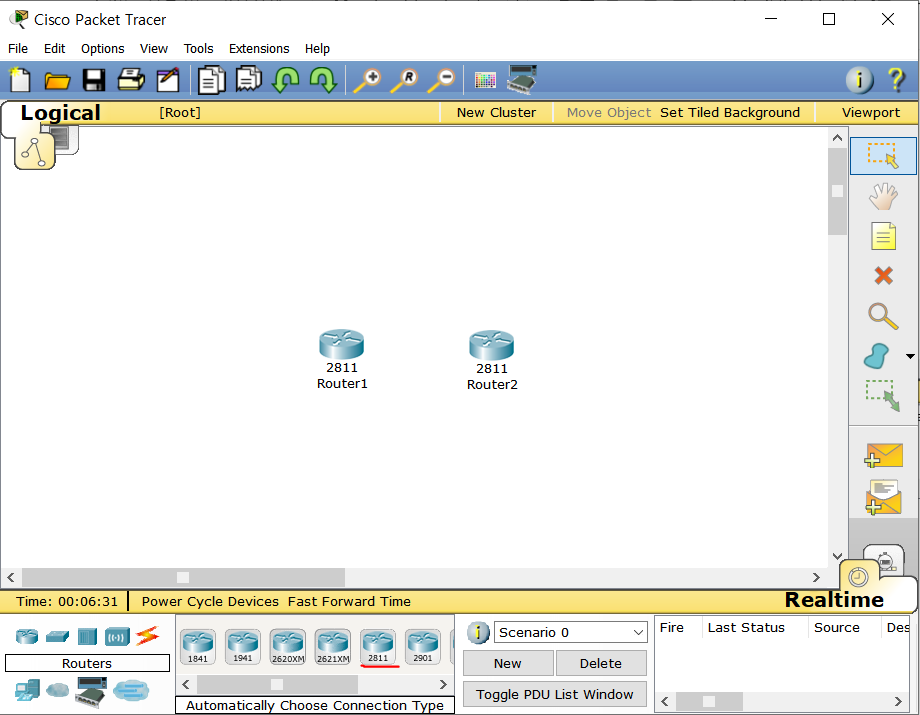Choose the 2811 router model
920x715 pixels.
pyautogui.click(x=378, y=646)
